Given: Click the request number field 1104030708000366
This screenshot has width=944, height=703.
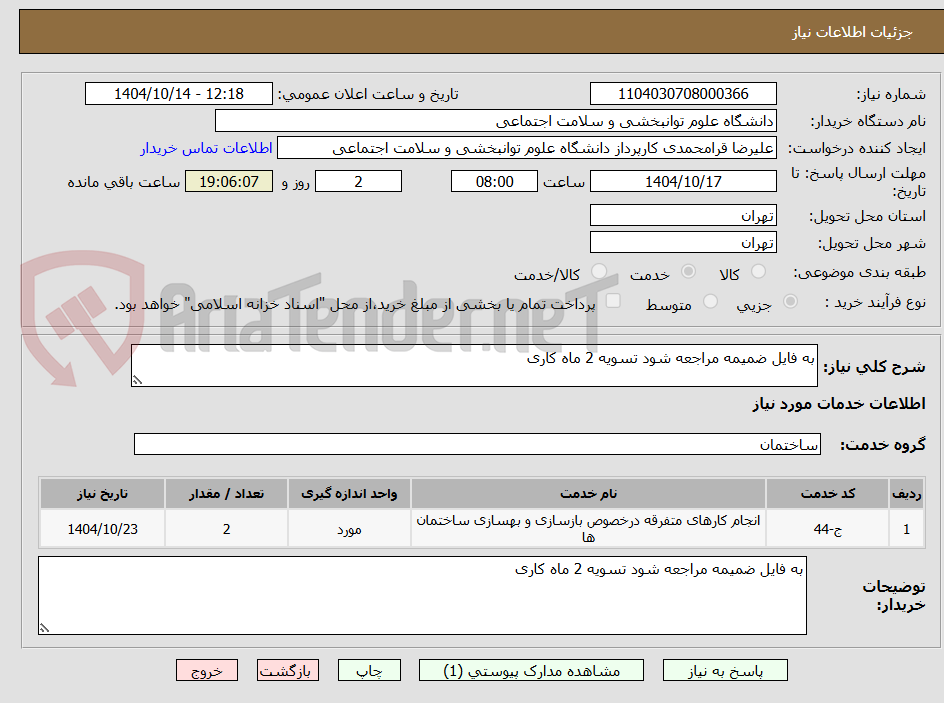Looking at the screenshot, I should (x=682, y=94).
